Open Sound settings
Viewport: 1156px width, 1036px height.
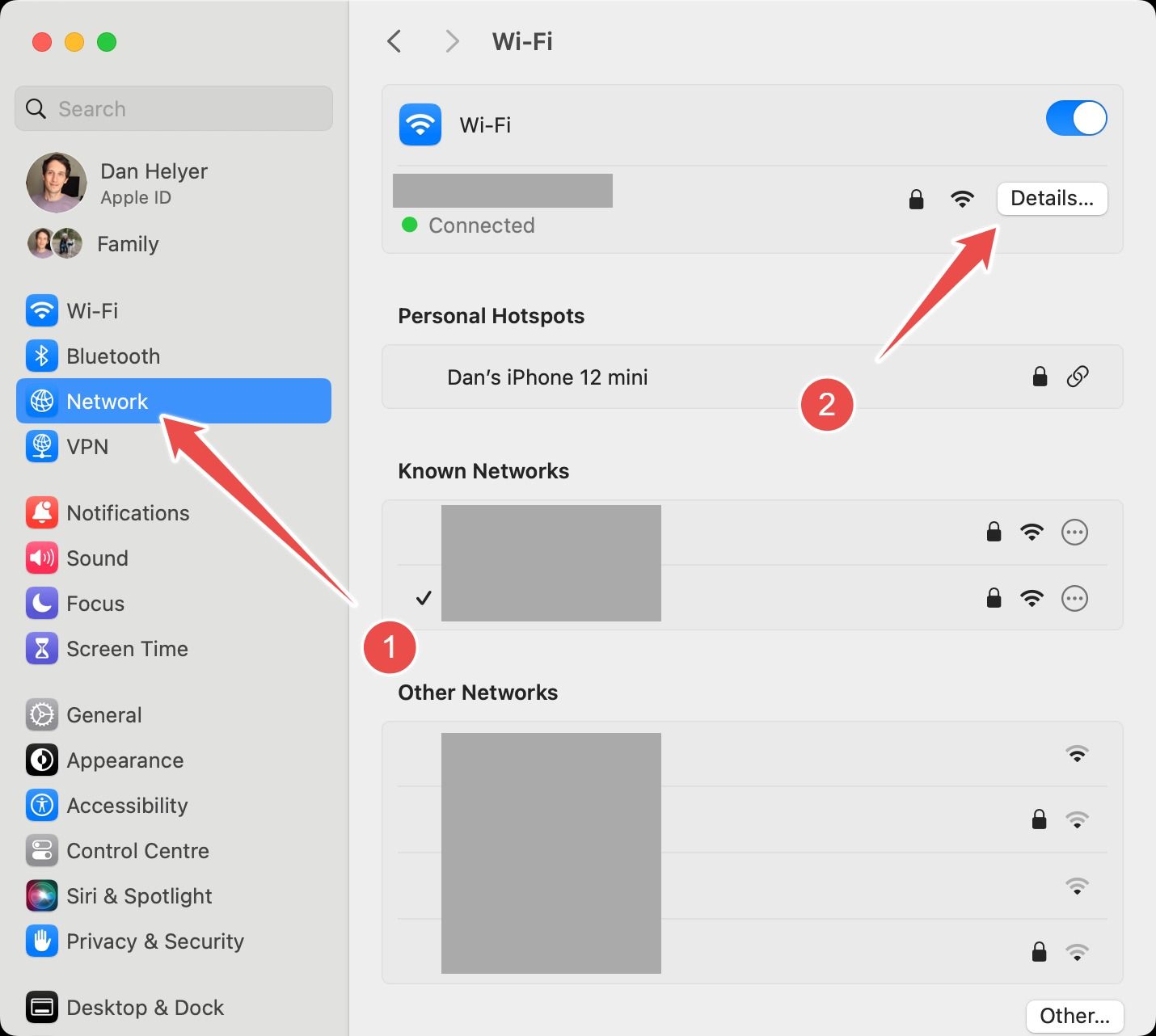173,558
